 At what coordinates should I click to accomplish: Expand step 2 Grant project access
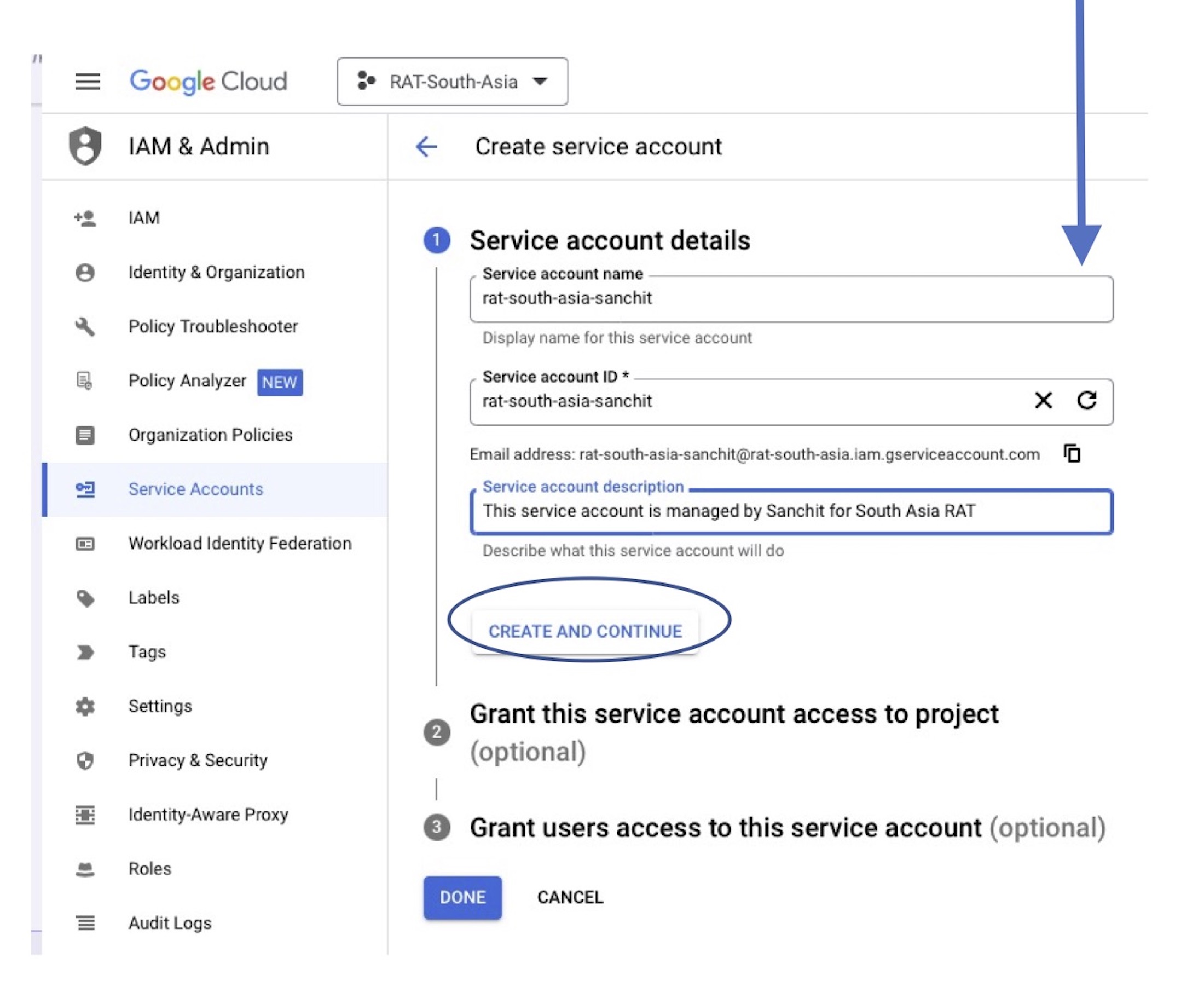tap(734, 733)
